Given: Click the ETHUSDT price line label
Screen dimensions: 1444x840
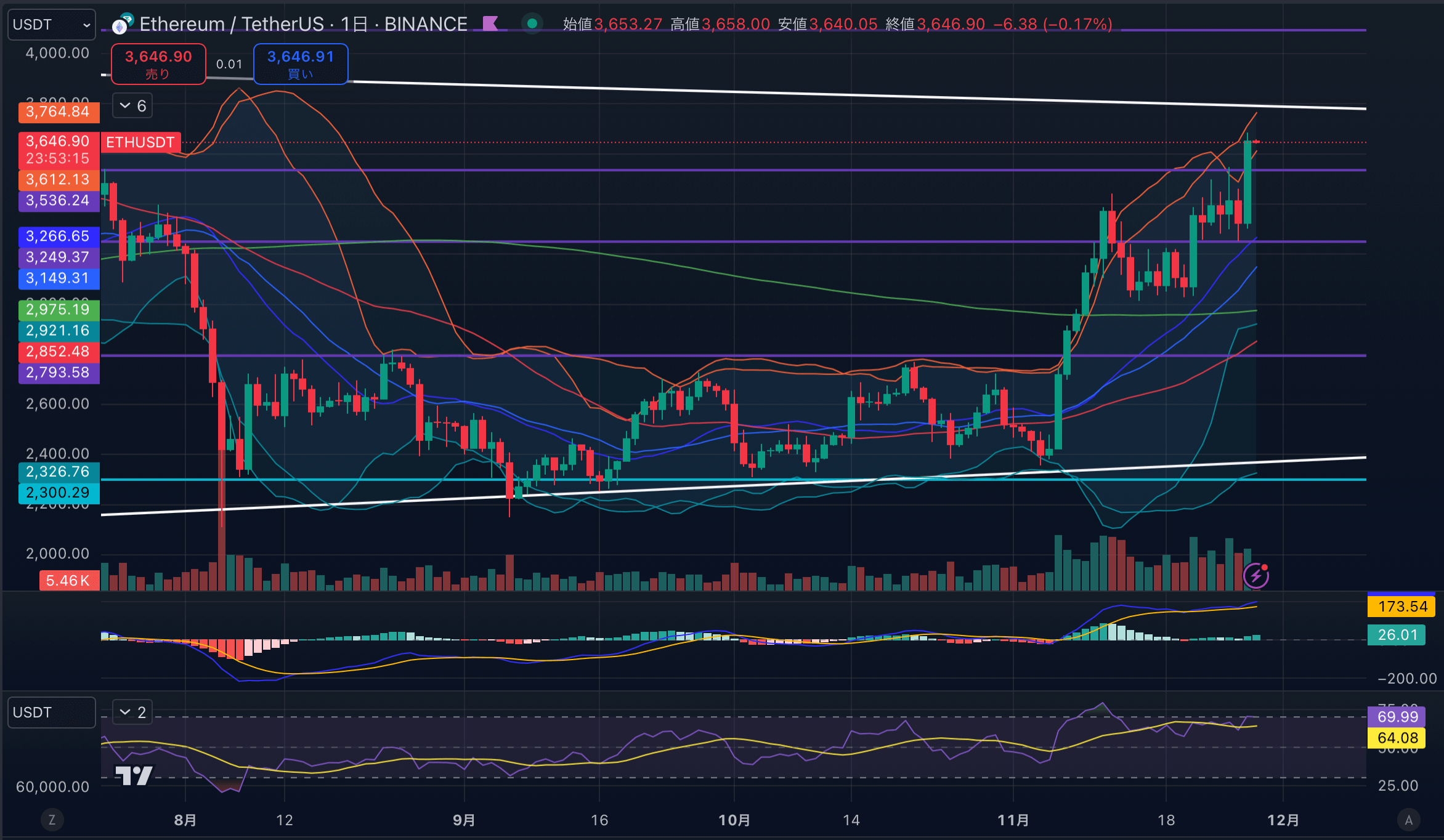Looking at the screenshot, I should pos(140,142).
